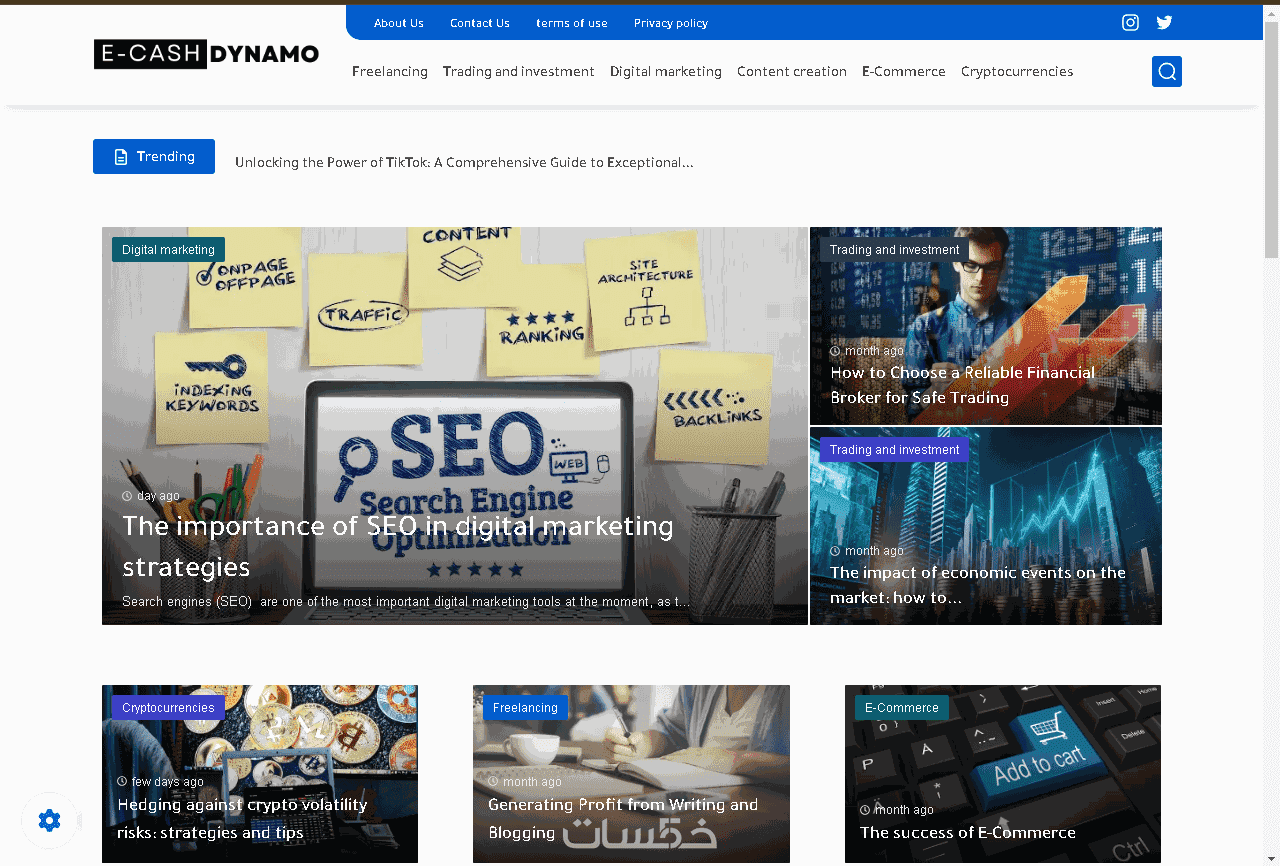Open the trending TikTok guide headline
Screen dimensions: 1280x866
(464, 162)
